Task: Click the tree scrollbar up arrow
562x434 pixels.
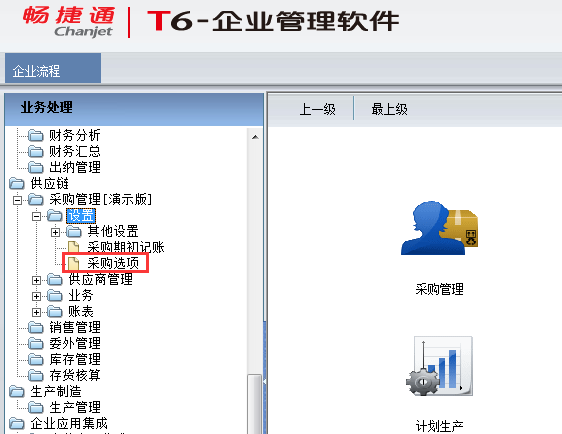Action: tap(255, 137)
